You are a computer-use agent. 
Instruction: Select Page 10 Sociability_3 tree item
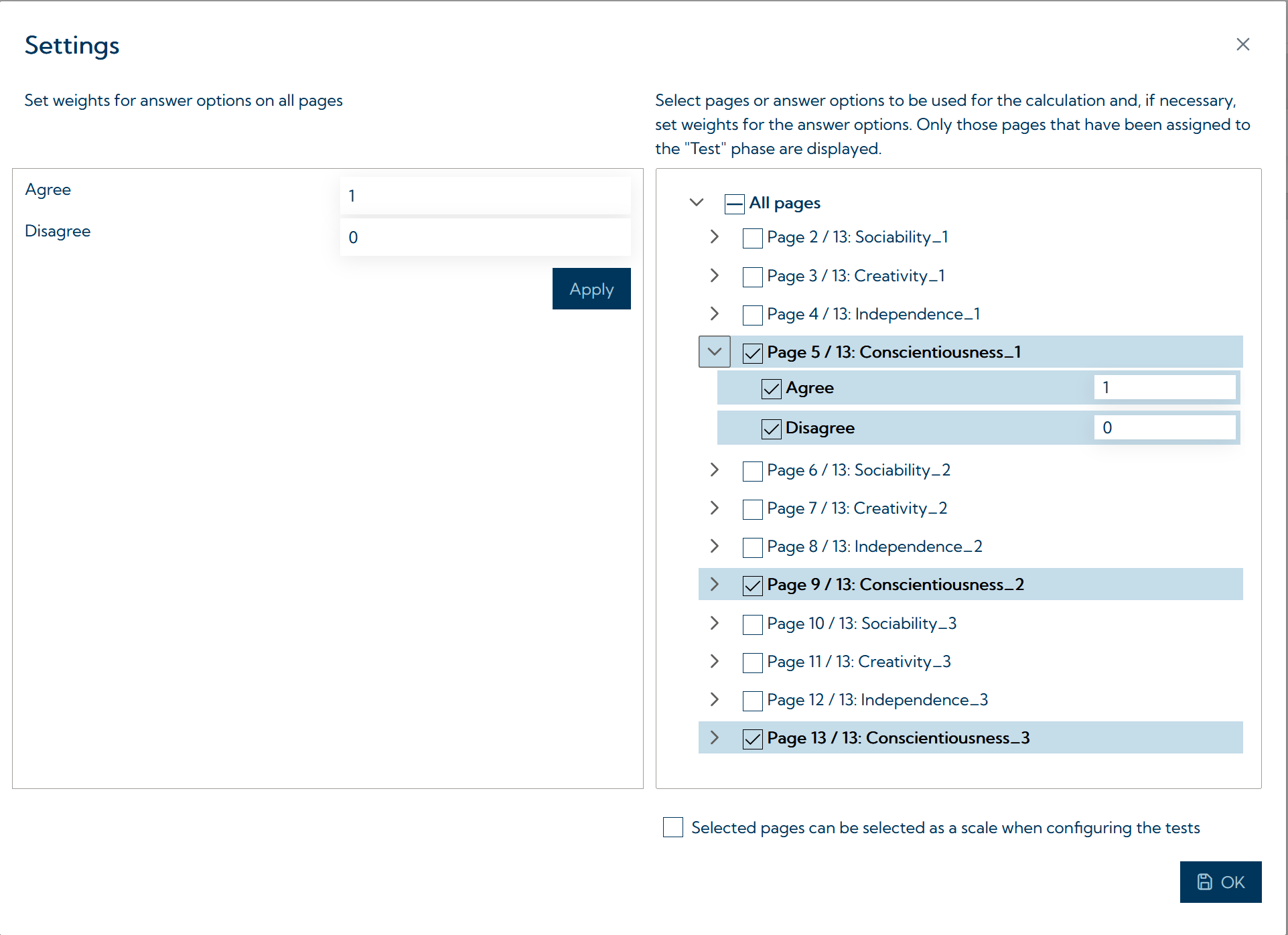[x=861, y=624]
